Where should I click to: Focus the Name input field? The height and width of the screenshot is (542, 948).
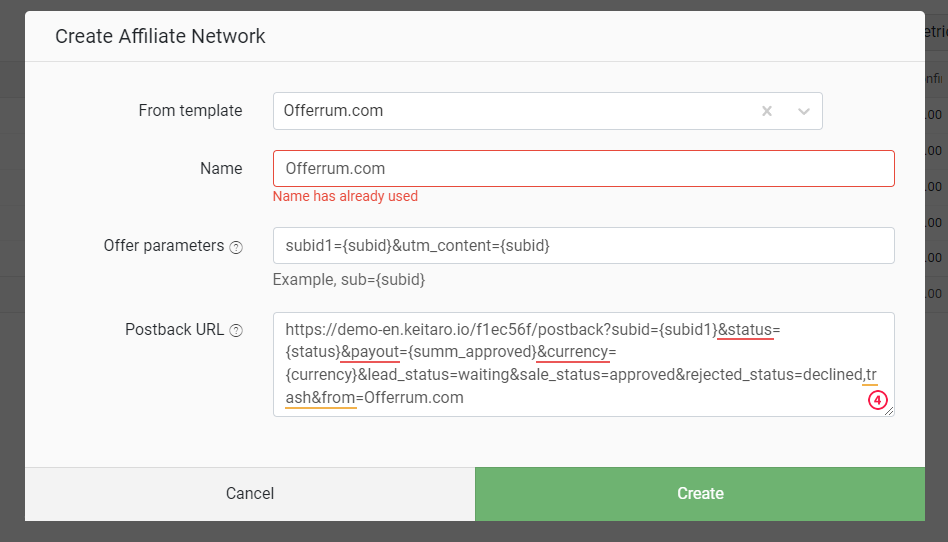[x=583, y=168]
